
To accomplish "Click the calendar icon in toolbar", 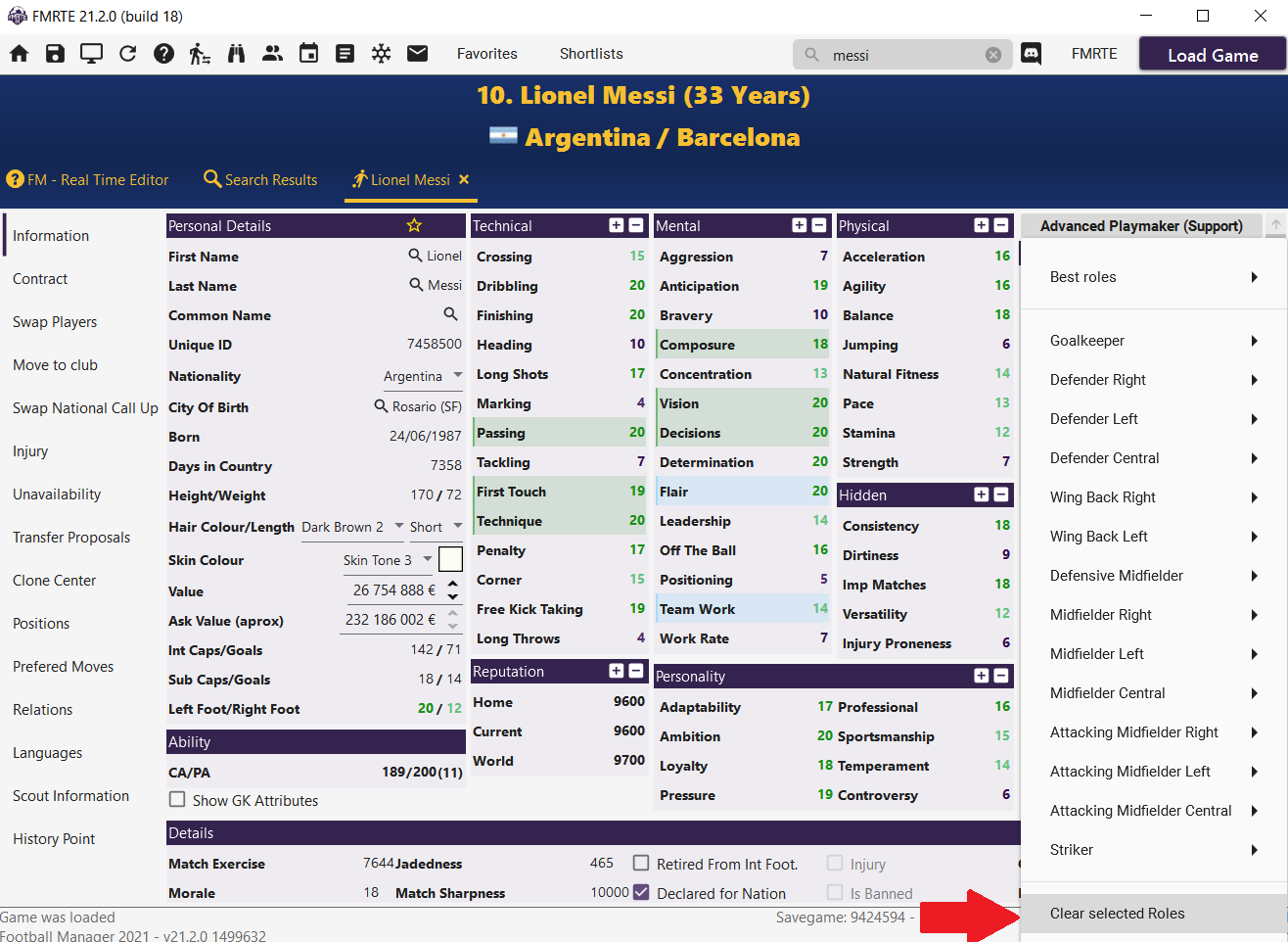I will click(x=309, y=54).
